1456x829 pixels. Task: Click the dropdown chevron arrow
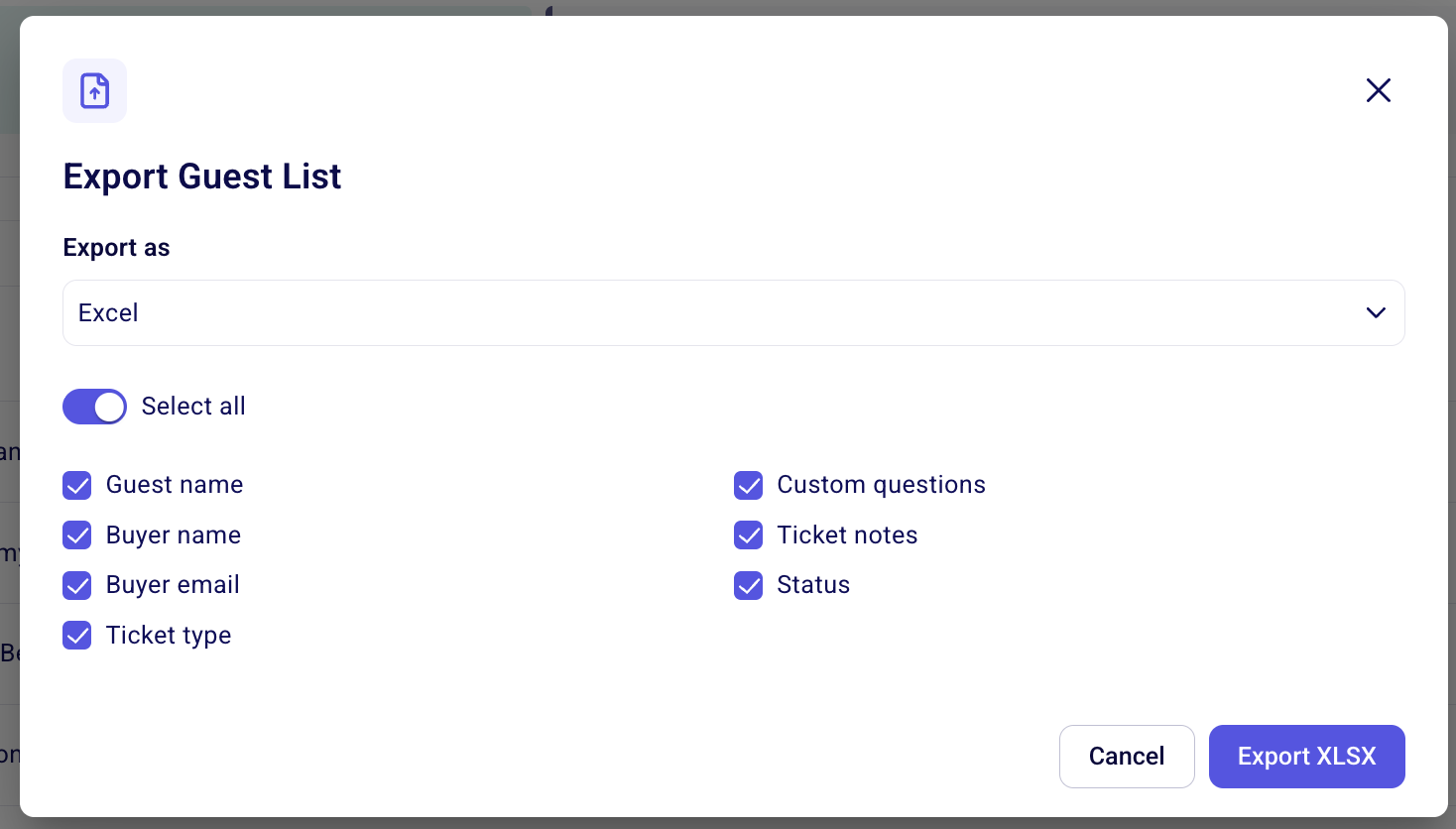(1376, 313)
